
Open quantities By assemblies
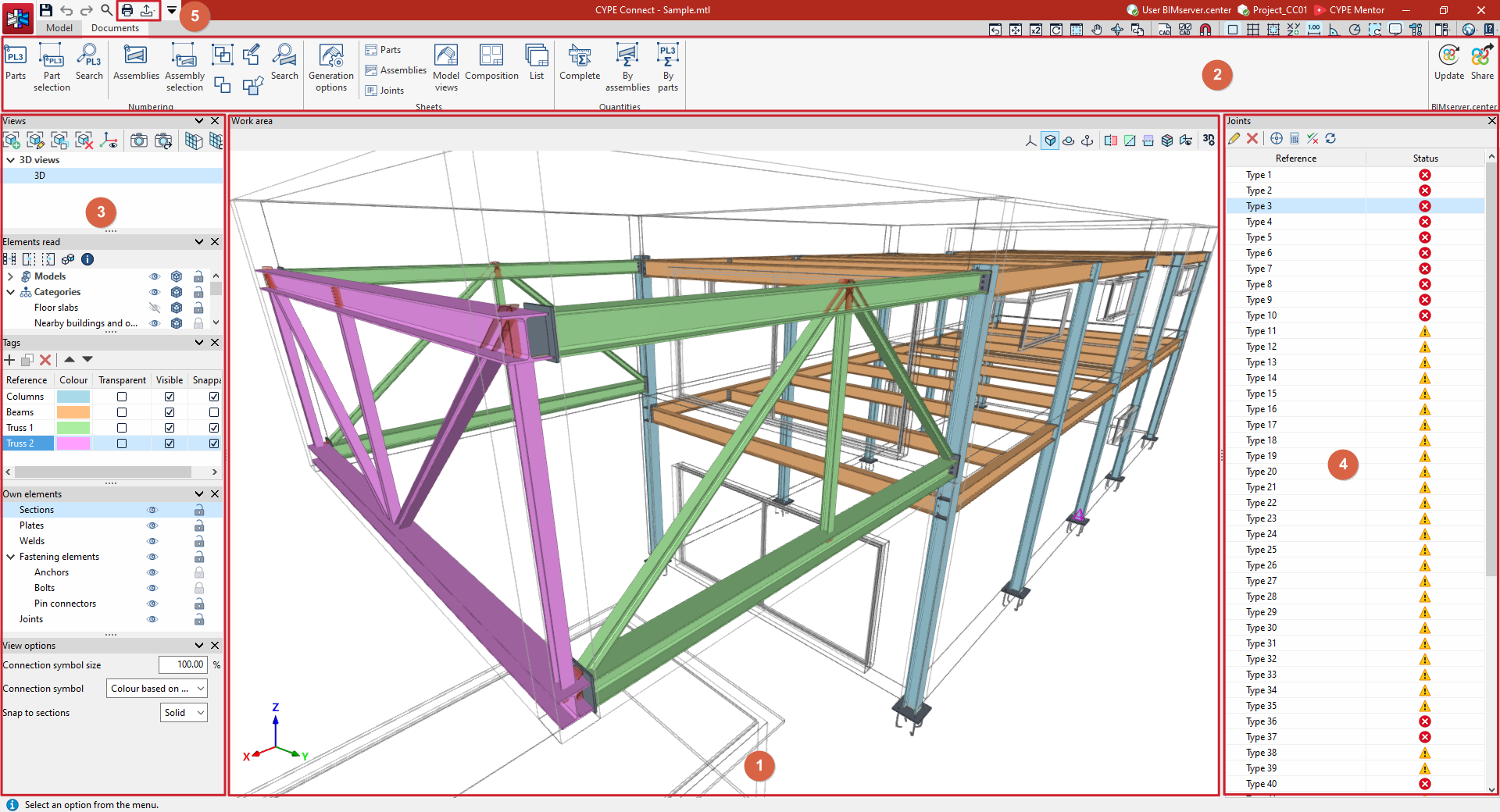[627, 68]
